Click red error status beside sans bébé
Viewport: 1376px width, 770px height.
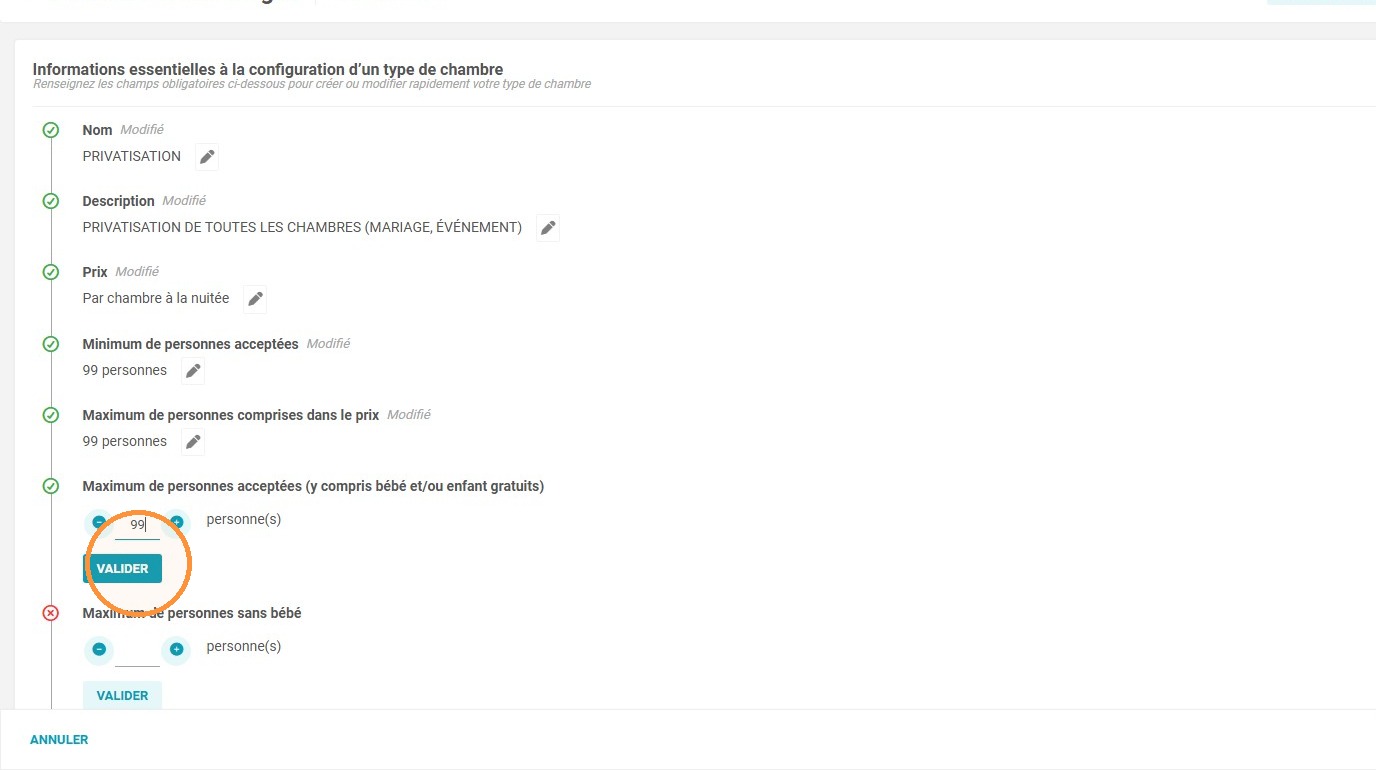(51, 613)
